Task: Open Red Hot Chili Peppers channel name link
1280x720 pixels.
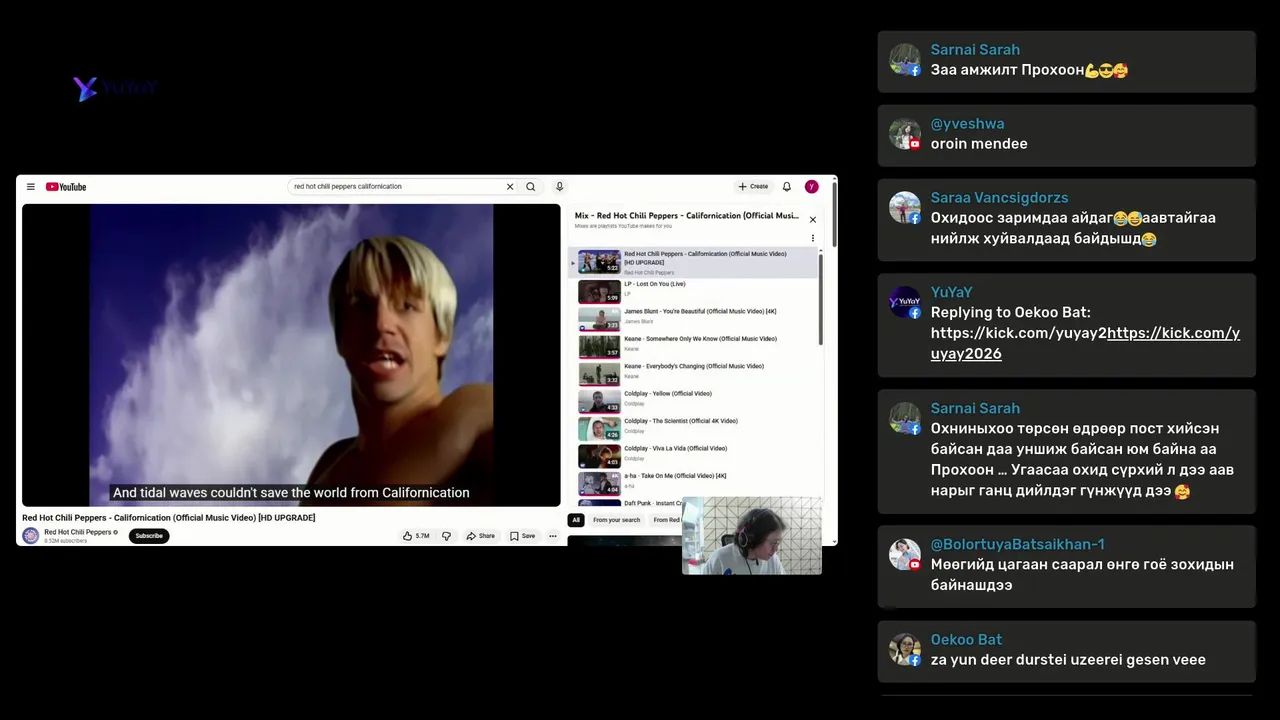Action: coord(78,532)
